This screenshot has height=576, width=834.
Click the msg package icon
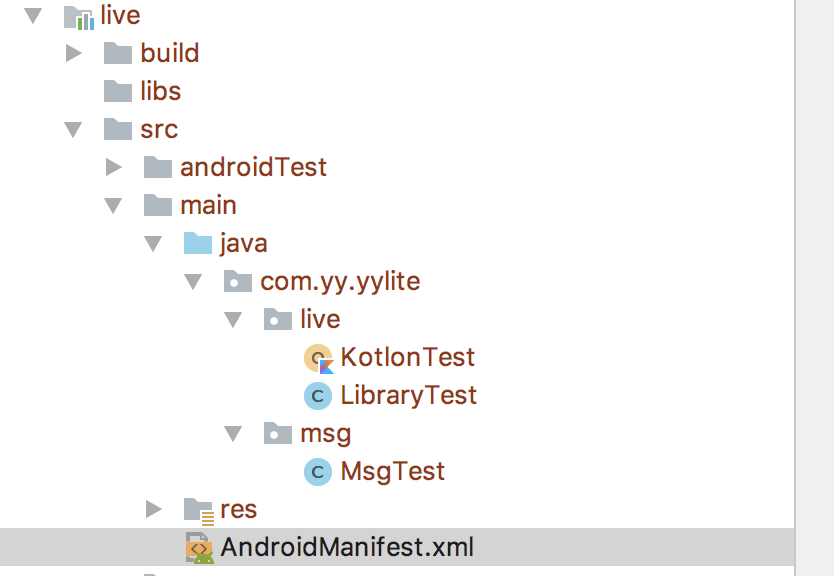click(x=278, y=433)
